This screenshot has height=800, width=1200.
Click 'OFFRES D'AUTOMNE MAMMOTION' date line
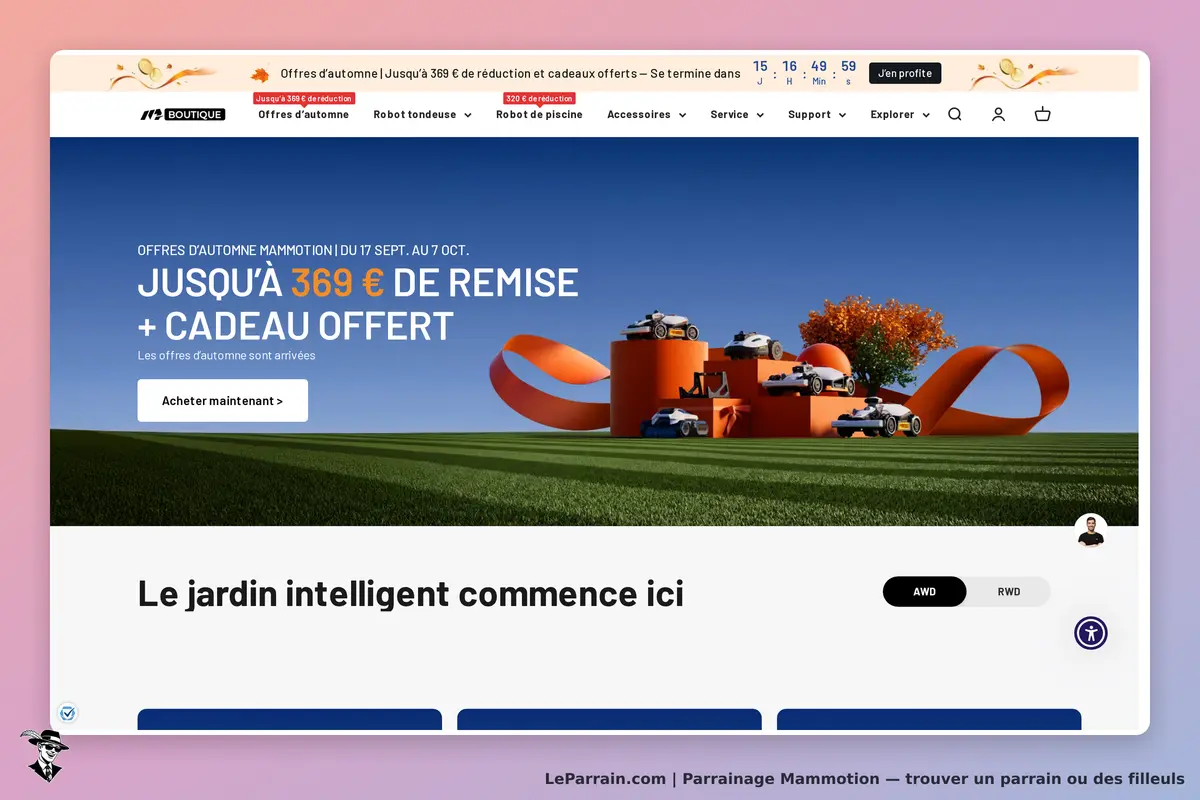[x=303, y=250]
